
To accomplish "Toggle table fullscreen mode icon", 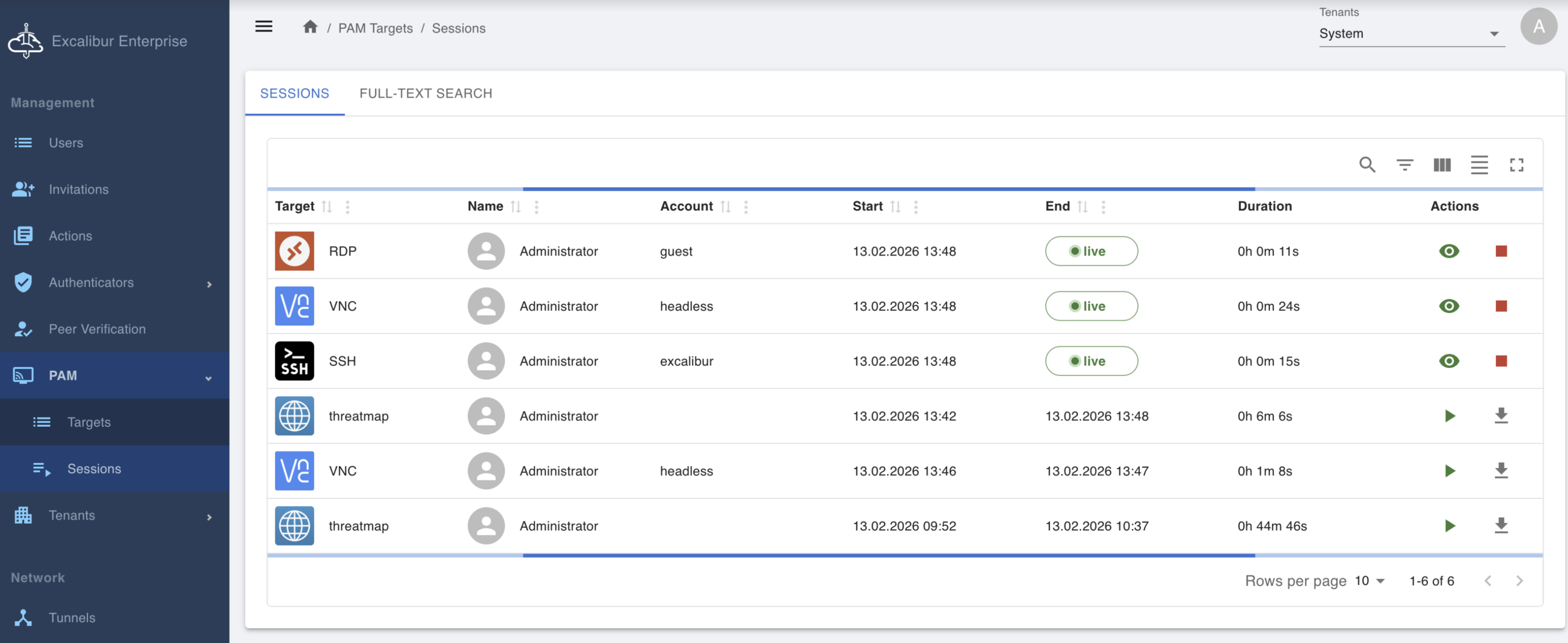I will [x=1516, y=164].
